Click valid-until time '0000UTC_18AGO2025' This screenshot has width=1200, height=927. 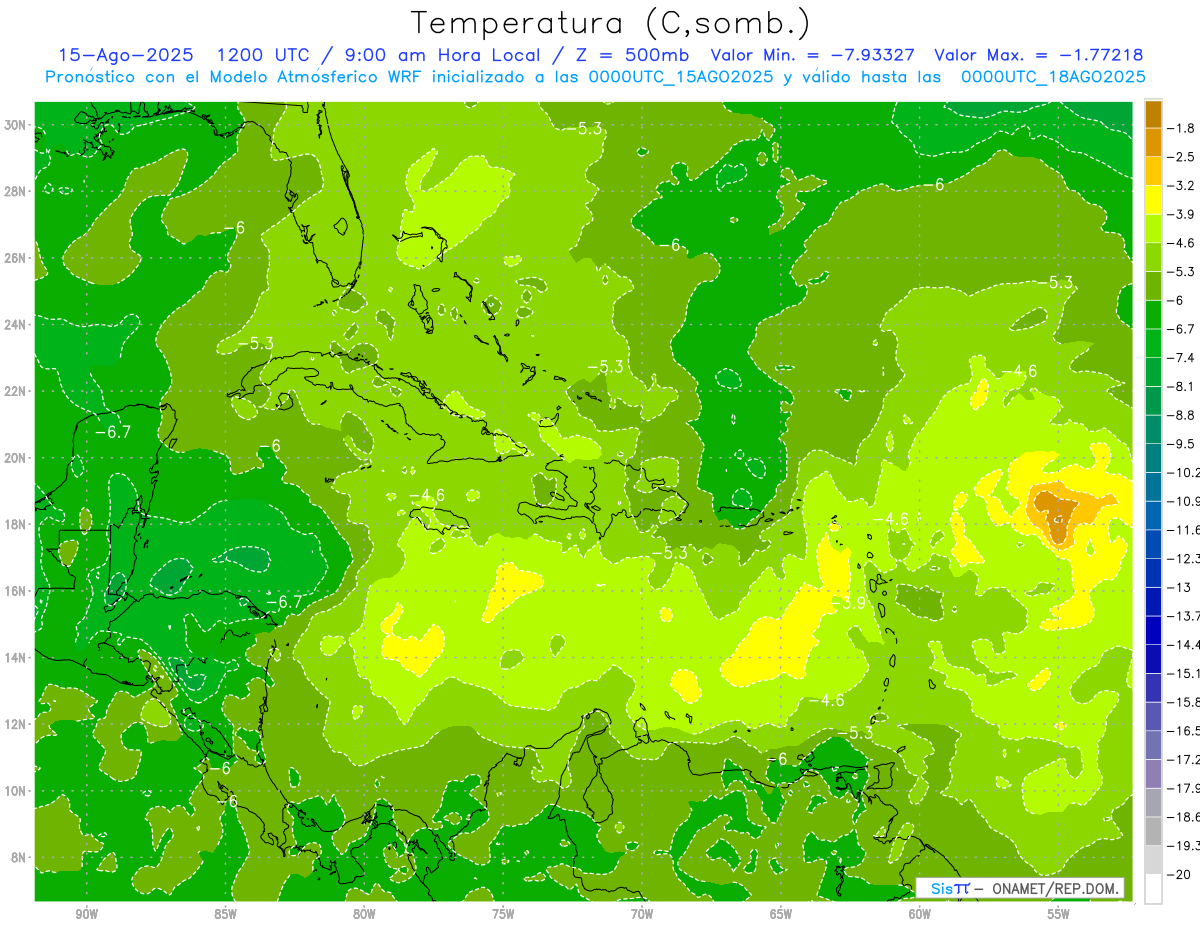pyautogui.click(x=1053, y=77)
